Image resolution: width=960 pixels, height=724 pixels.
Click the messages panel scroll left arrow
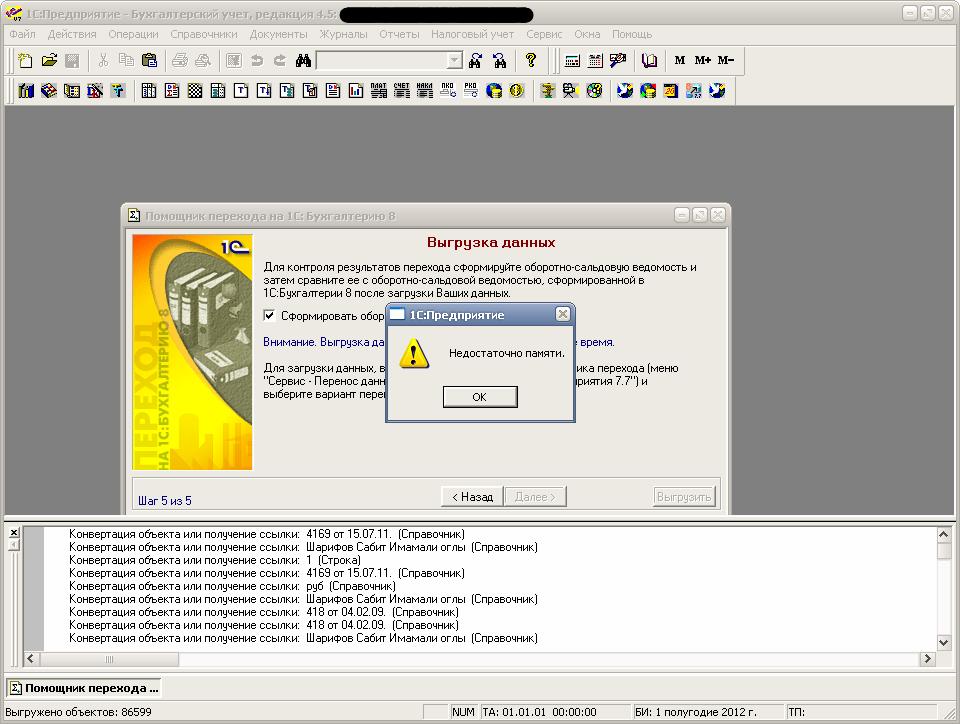[31, 659]
